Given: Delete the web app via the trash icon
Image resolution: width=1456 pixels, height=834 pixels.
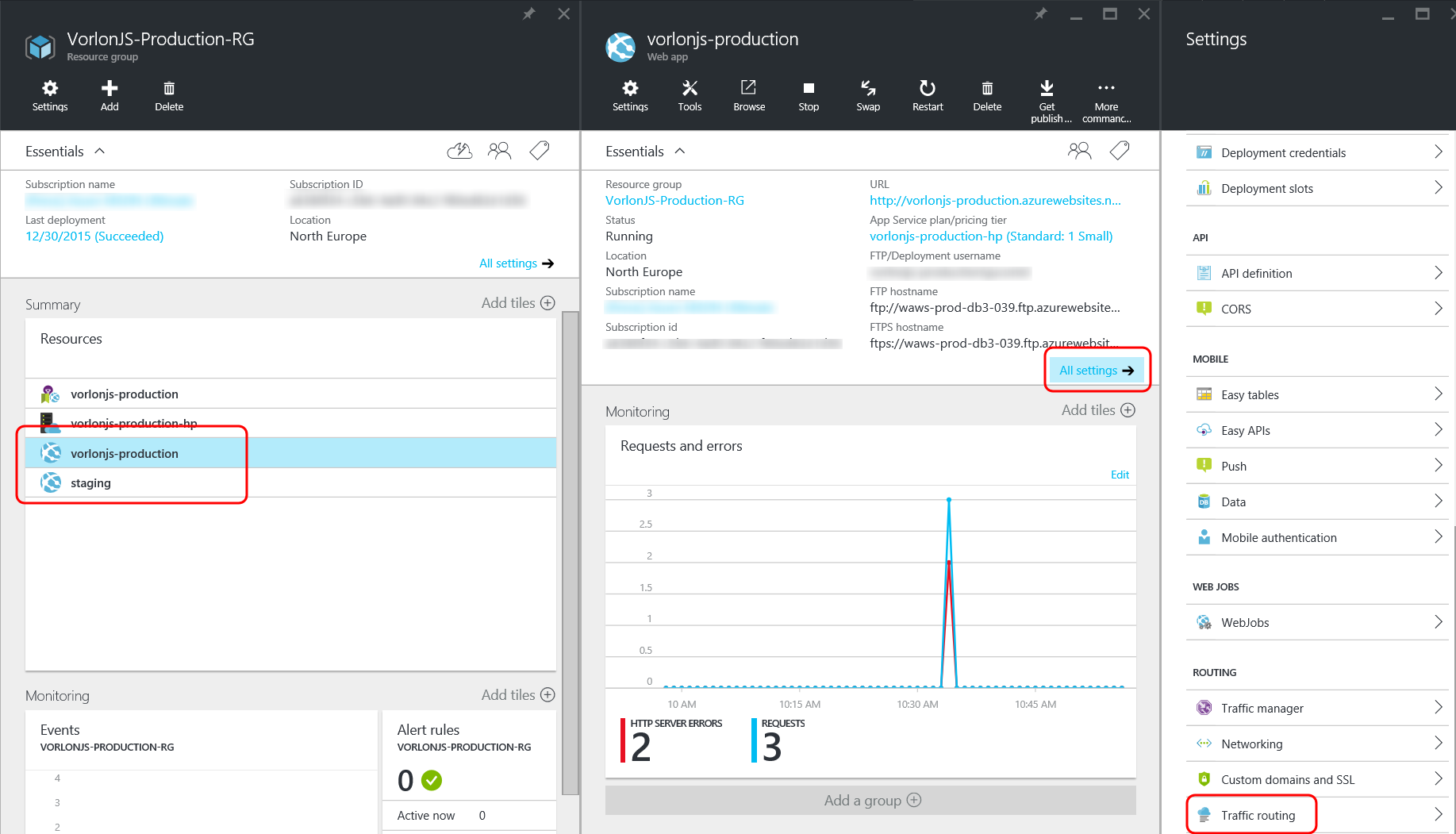Looking at the screenshot, I should (986, 95).
